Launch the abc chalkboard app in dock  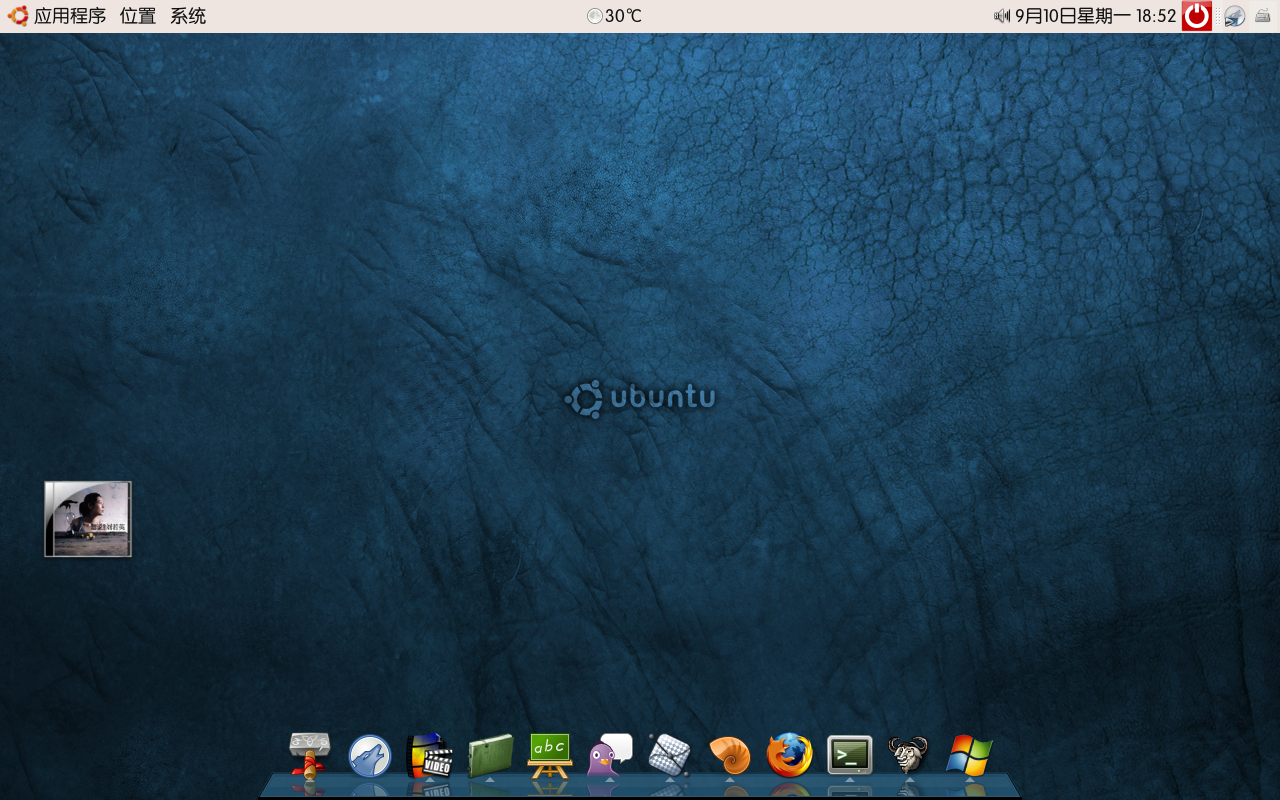550,756
